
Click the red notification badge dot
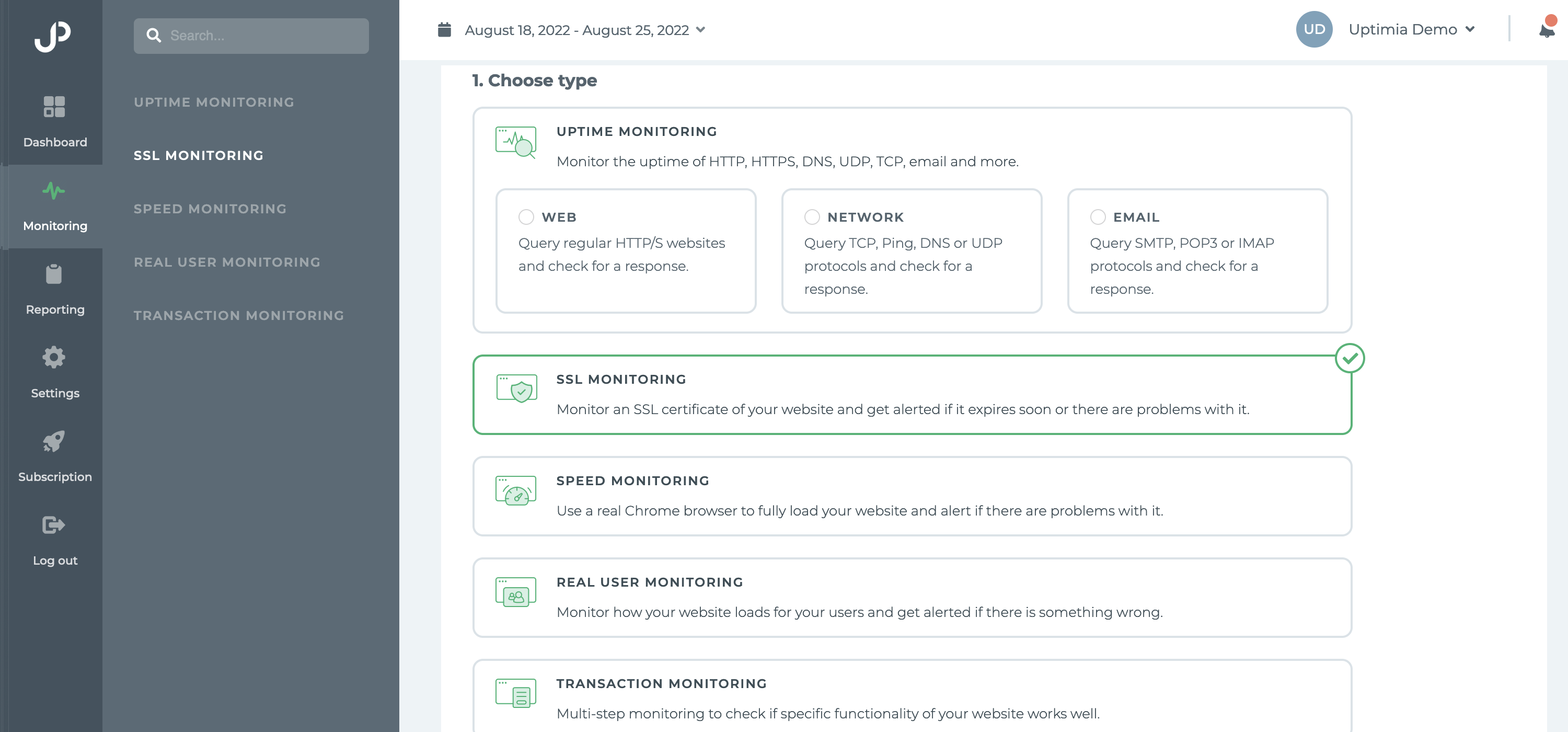[1551, 21]
